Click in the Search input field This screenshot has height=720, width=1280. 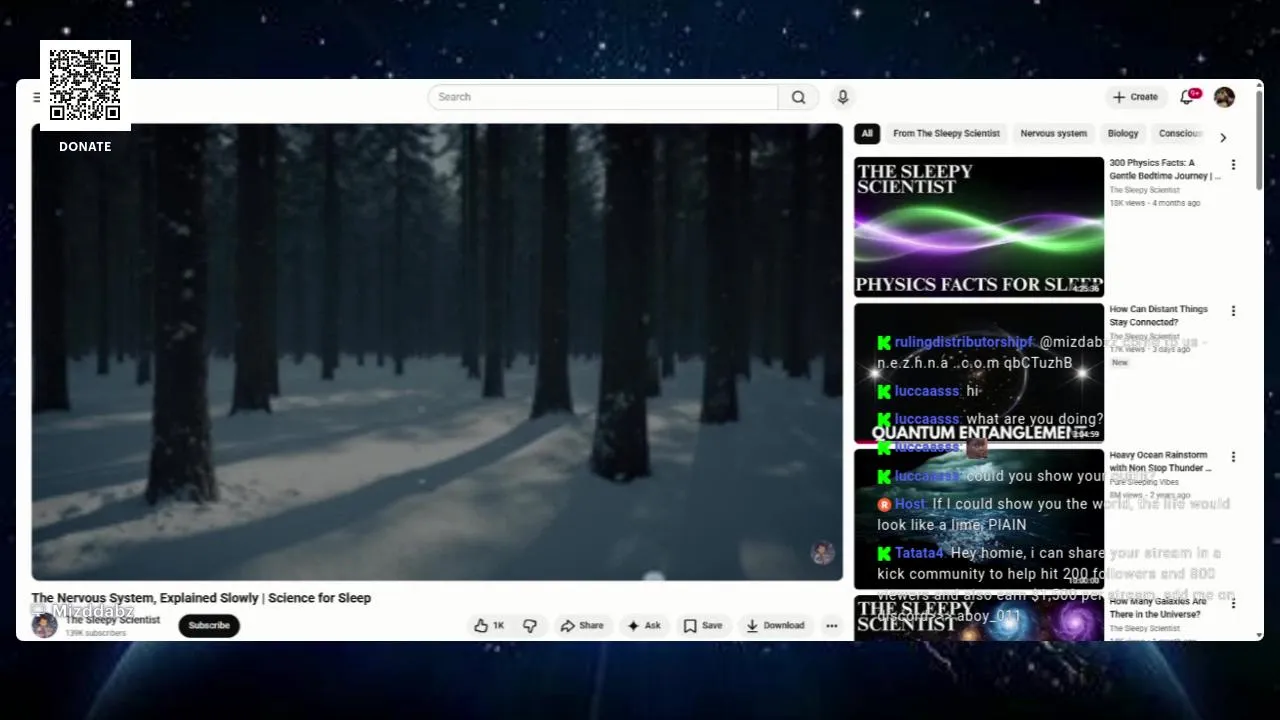pyautogui.click(x=603, y=97)
